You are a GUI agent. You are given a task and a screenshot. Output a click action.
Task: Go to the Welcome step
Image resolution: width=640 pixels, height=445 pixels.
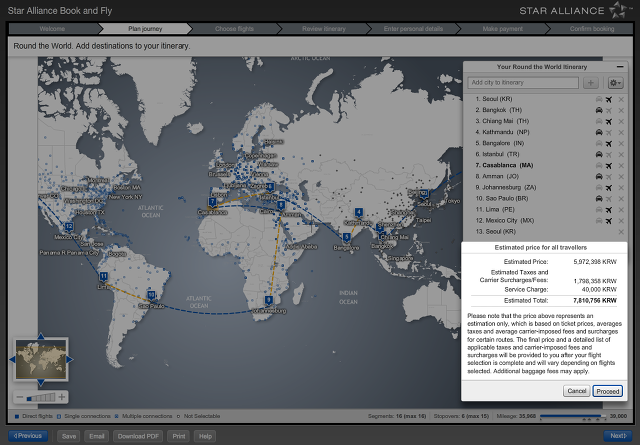pos(52,29)
